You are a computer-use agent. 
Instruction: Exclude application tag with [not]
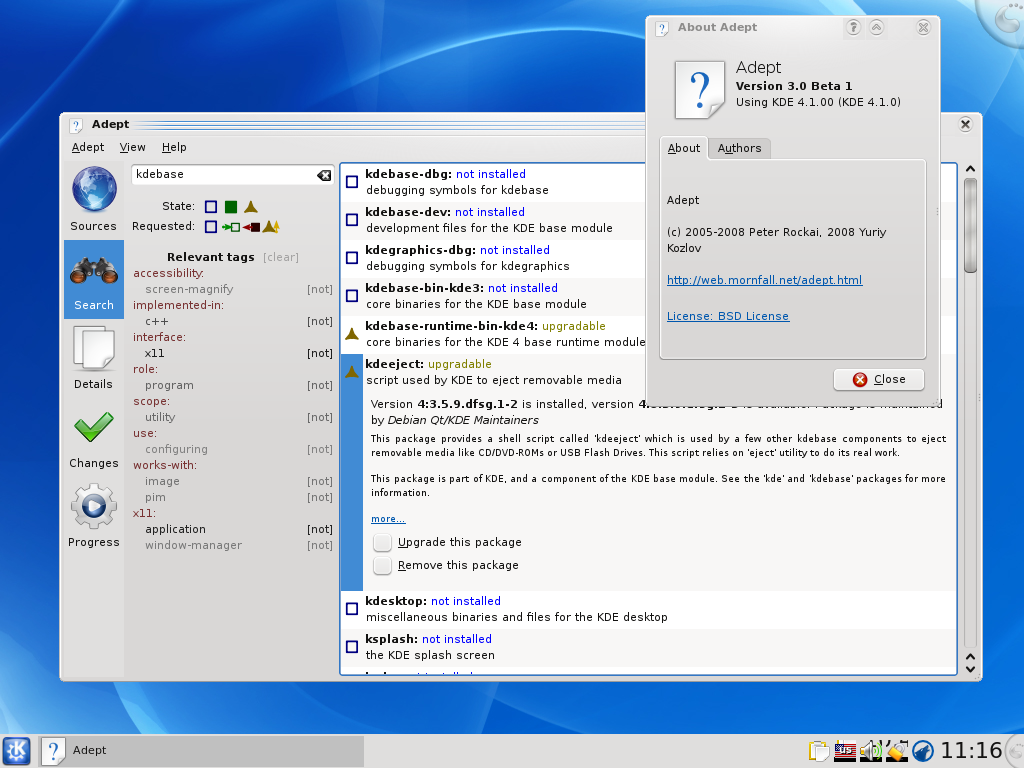pos(320,530)
